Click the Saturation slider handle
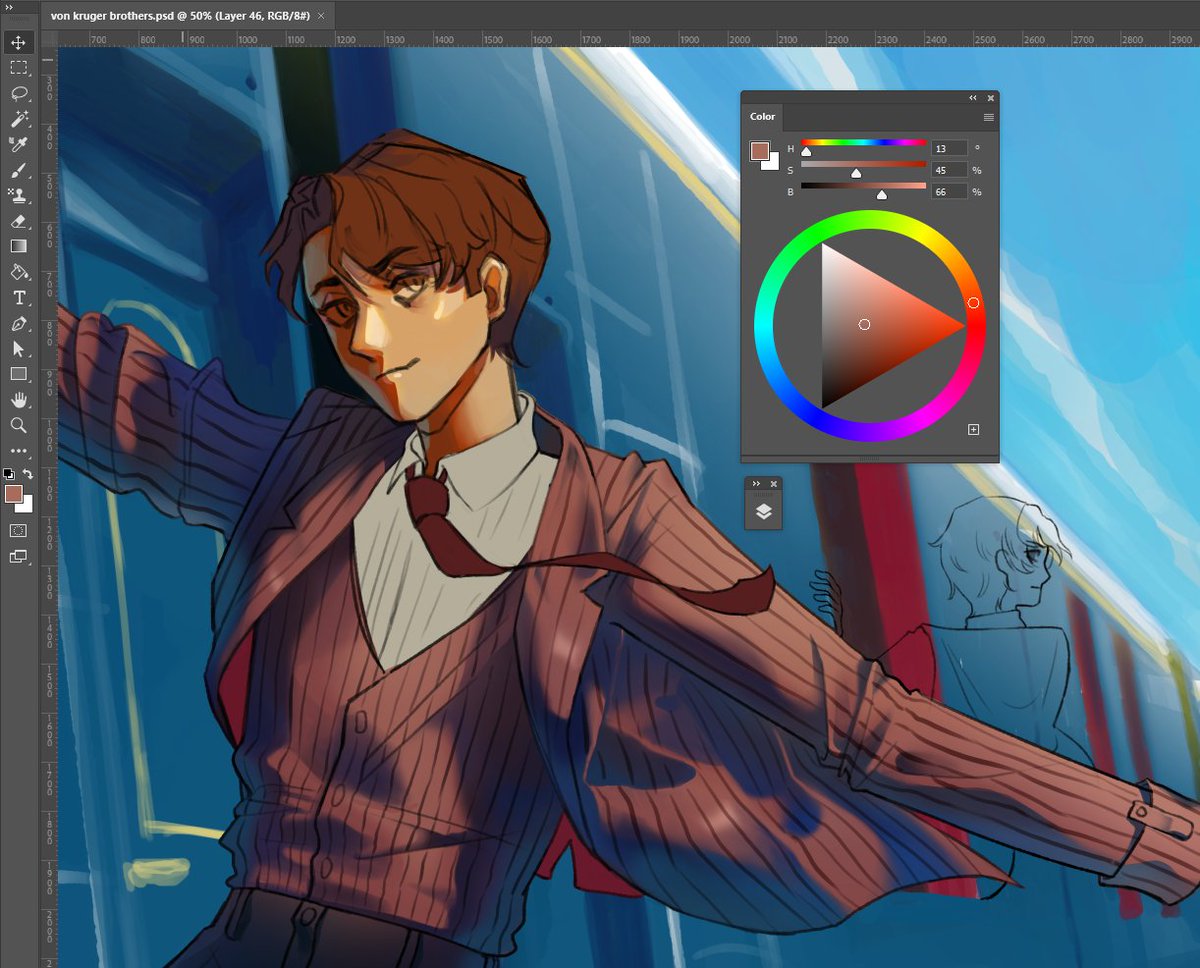Image resolution: width=1200 pixels, height=968 pixels. pos(856,174)
